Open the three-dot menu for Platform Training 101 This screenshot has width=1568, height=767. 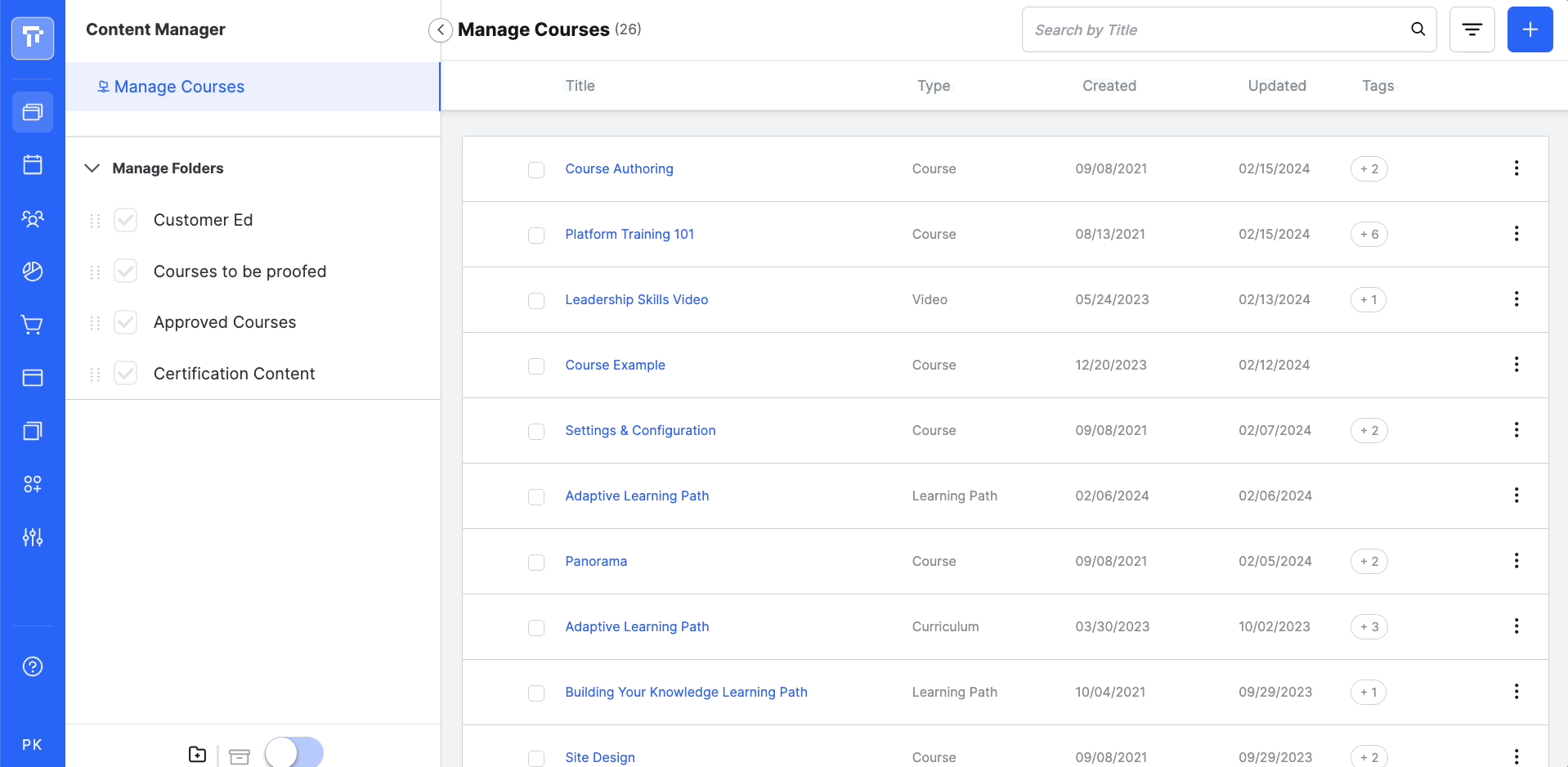point(1516,234)
